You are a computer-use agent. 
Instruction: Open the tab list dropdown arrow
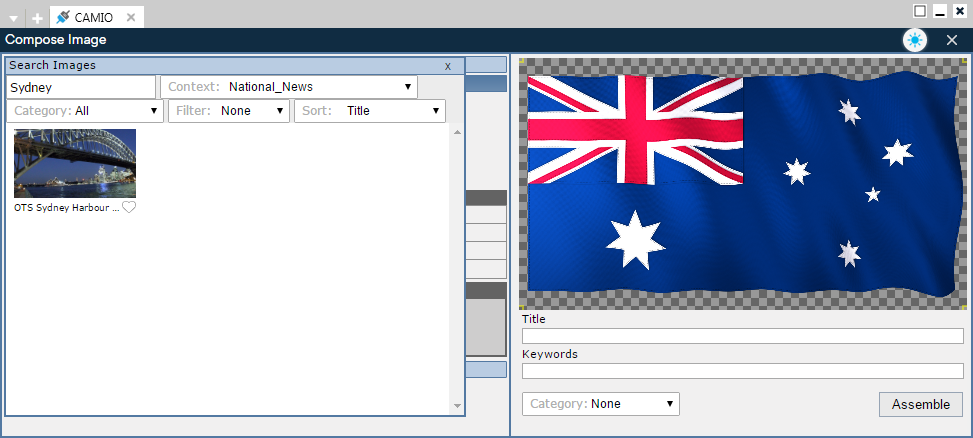(x=13, y=19)
